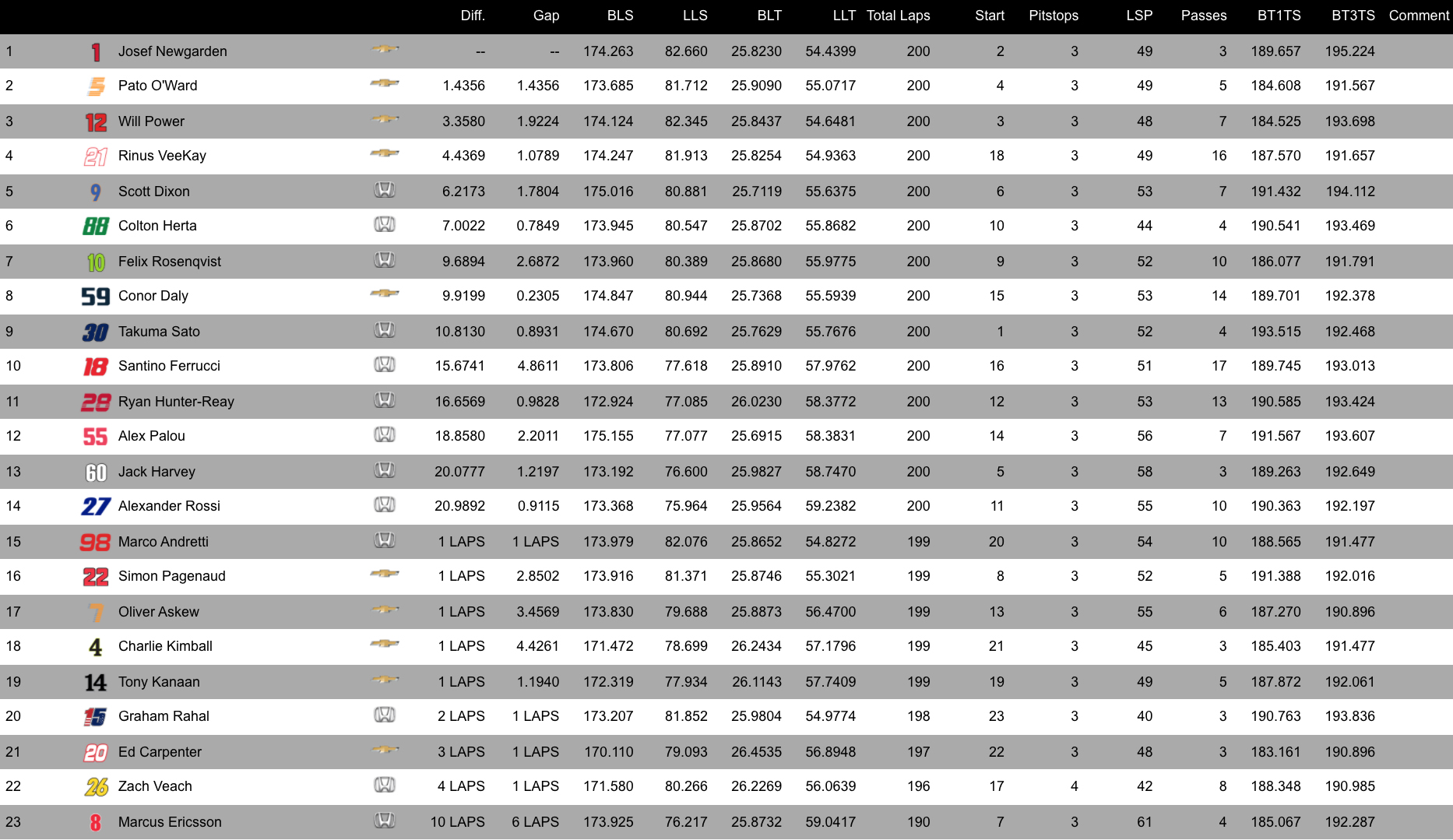The image size is (1453, 840).
Task: Click Josef Newgarden's number 1 car icon
Action: (96, 52)
